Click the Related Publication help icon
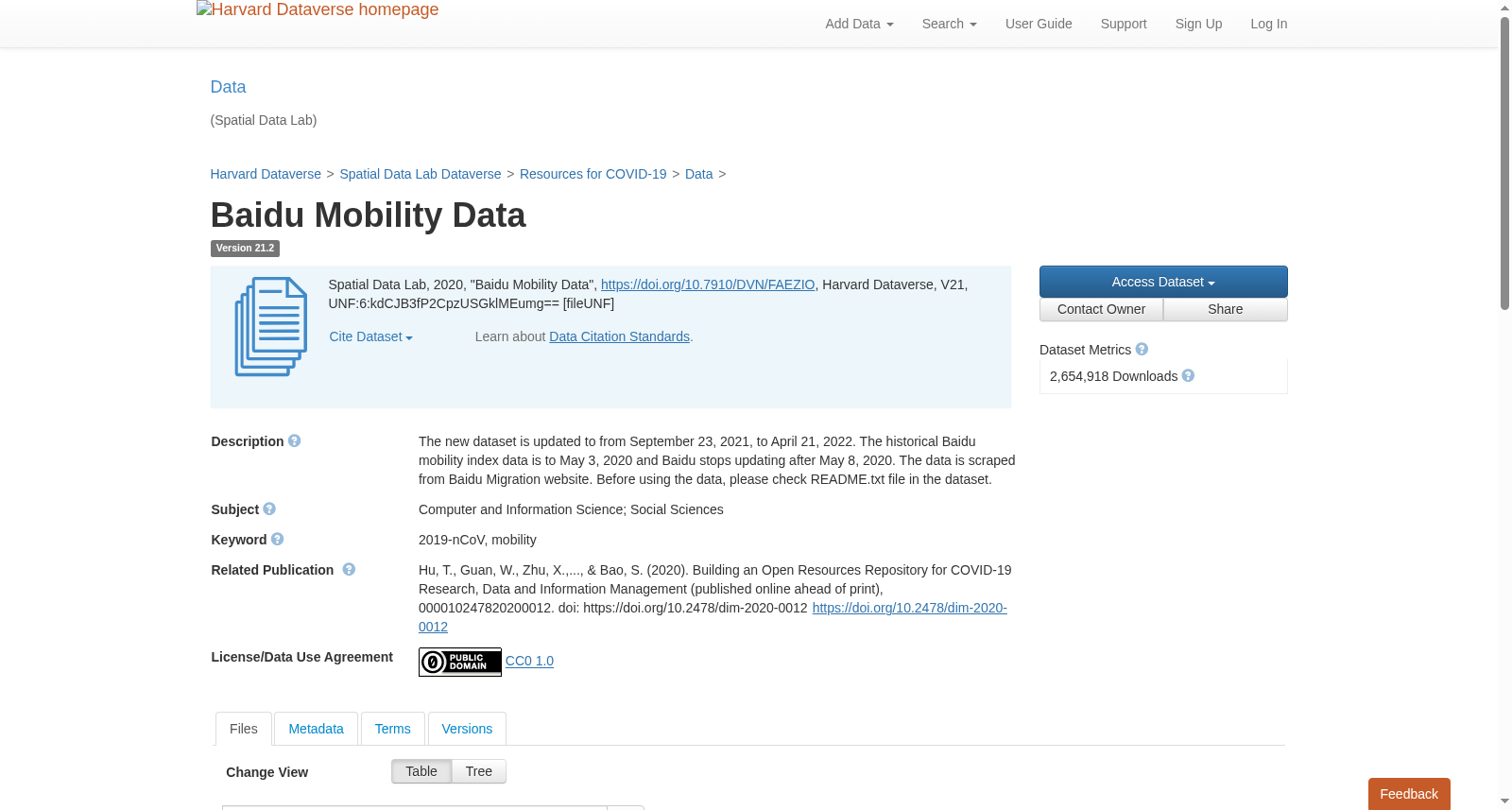This screenshot has height=810, width=1512. tap(349, 570)
